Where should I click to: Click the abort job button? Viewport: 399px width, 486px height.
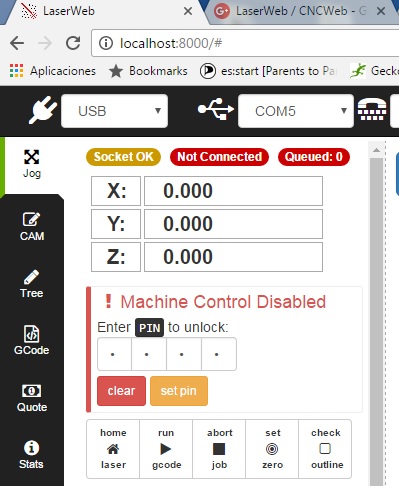[219, 449]
